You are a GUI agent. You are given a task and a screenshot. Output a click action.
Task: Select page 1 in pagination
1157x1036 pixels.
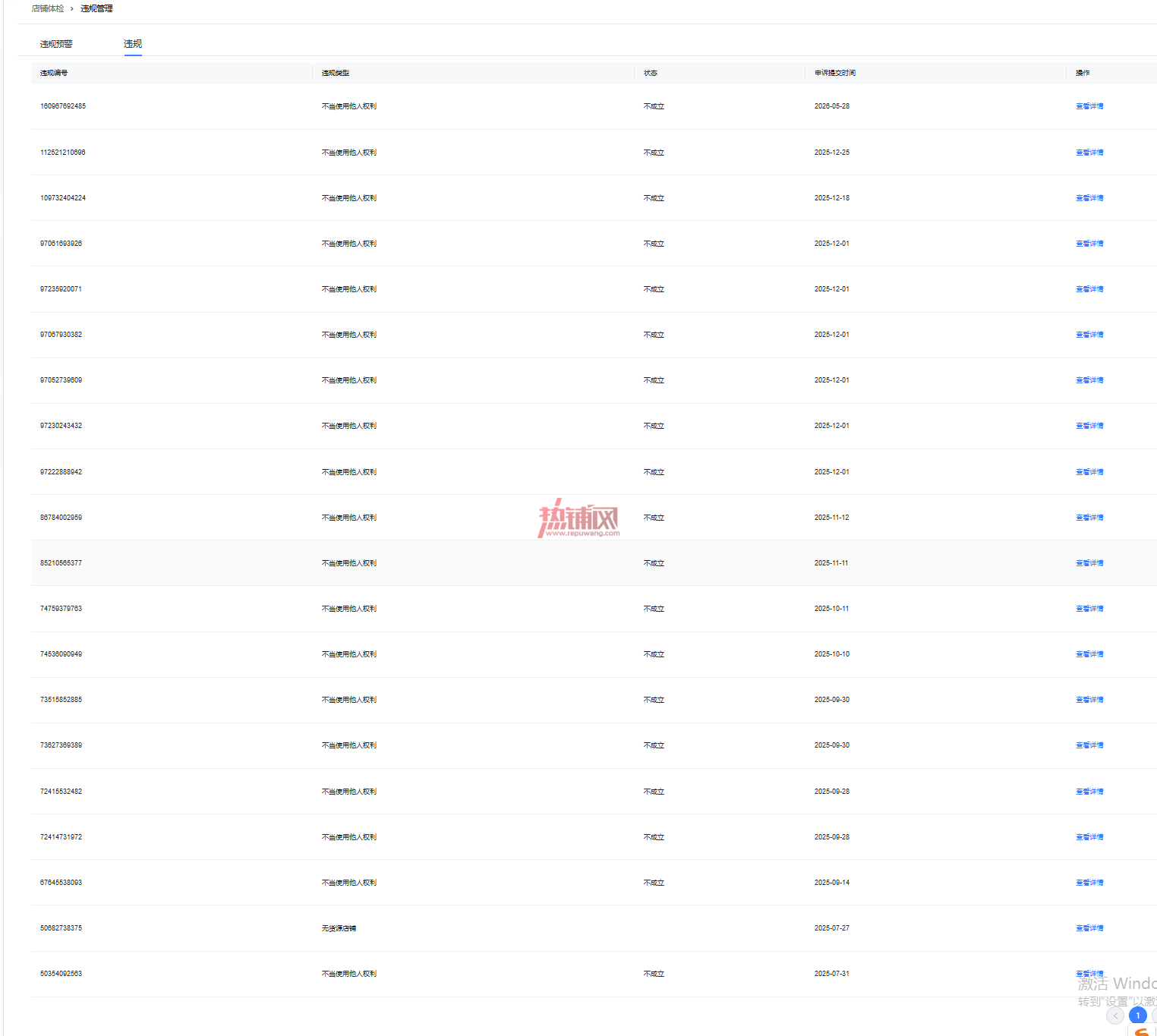tap(1137, 1015)
